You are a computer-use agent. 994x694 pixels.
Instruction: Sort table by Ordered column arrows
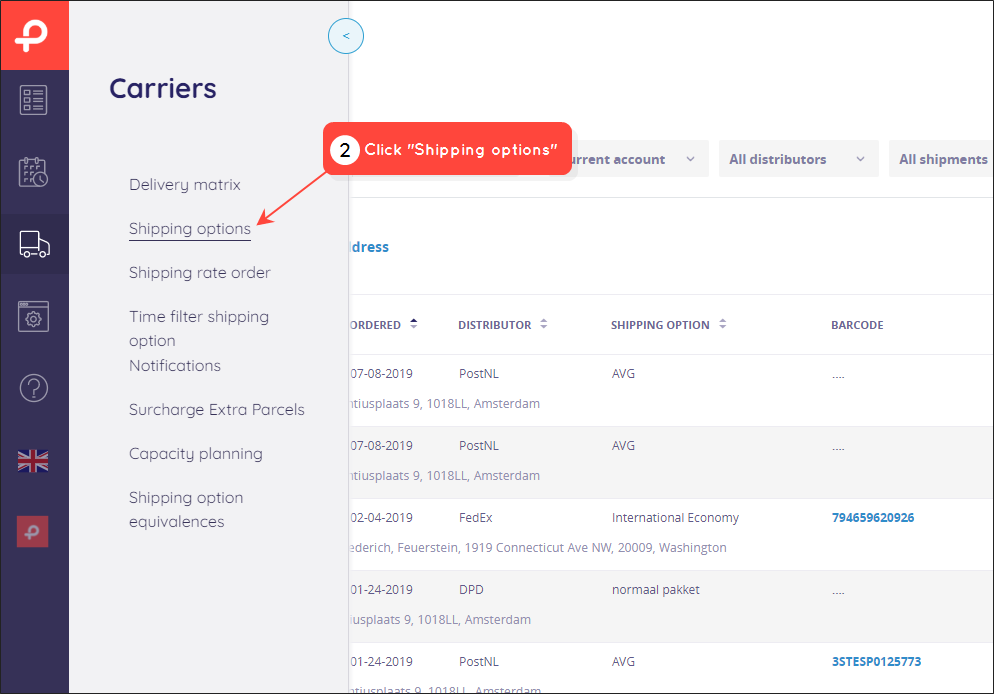414,324
